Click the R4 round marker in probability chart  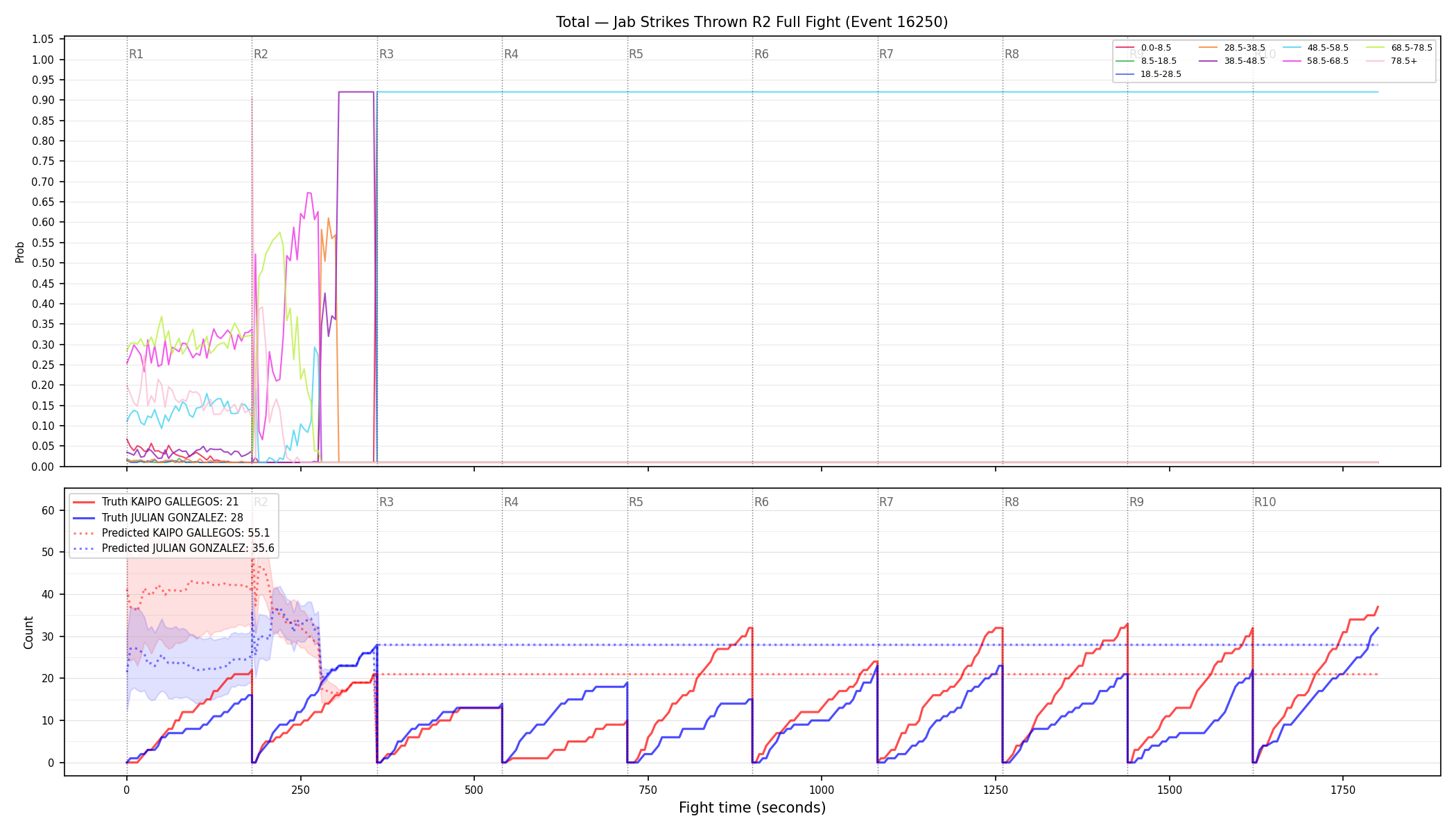tap(511, 54)
